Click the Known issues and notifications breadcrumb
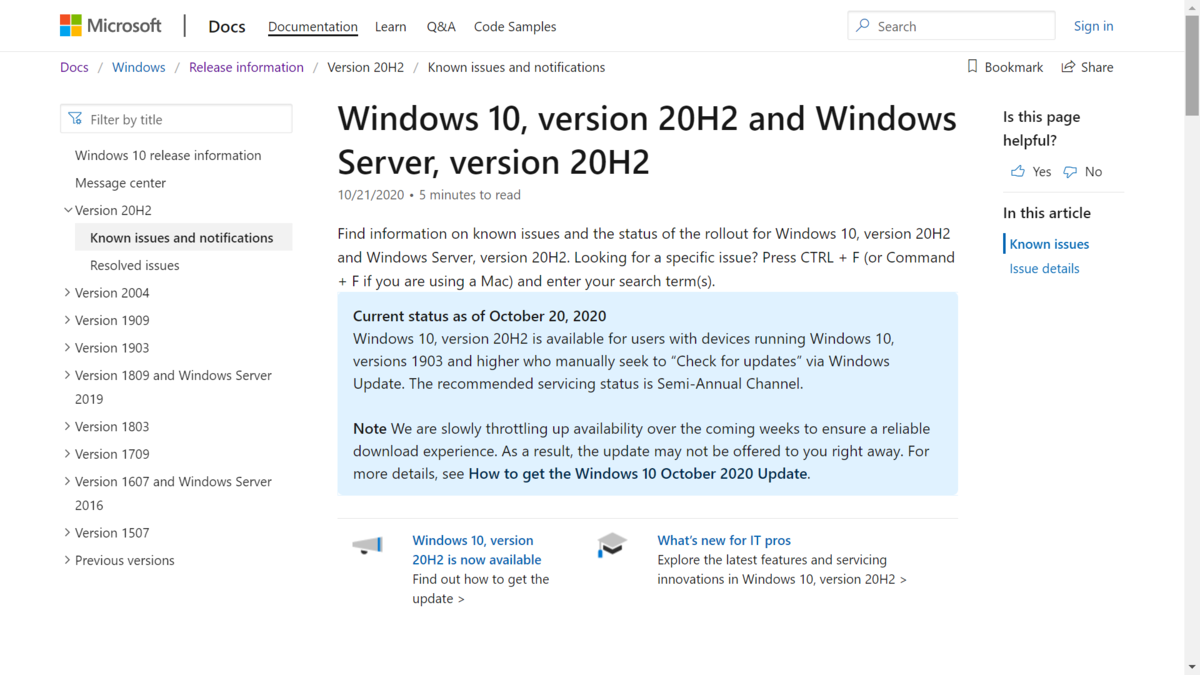This screenshot has height=675, width=1200. pyautogui.click(x=516, y=67)
